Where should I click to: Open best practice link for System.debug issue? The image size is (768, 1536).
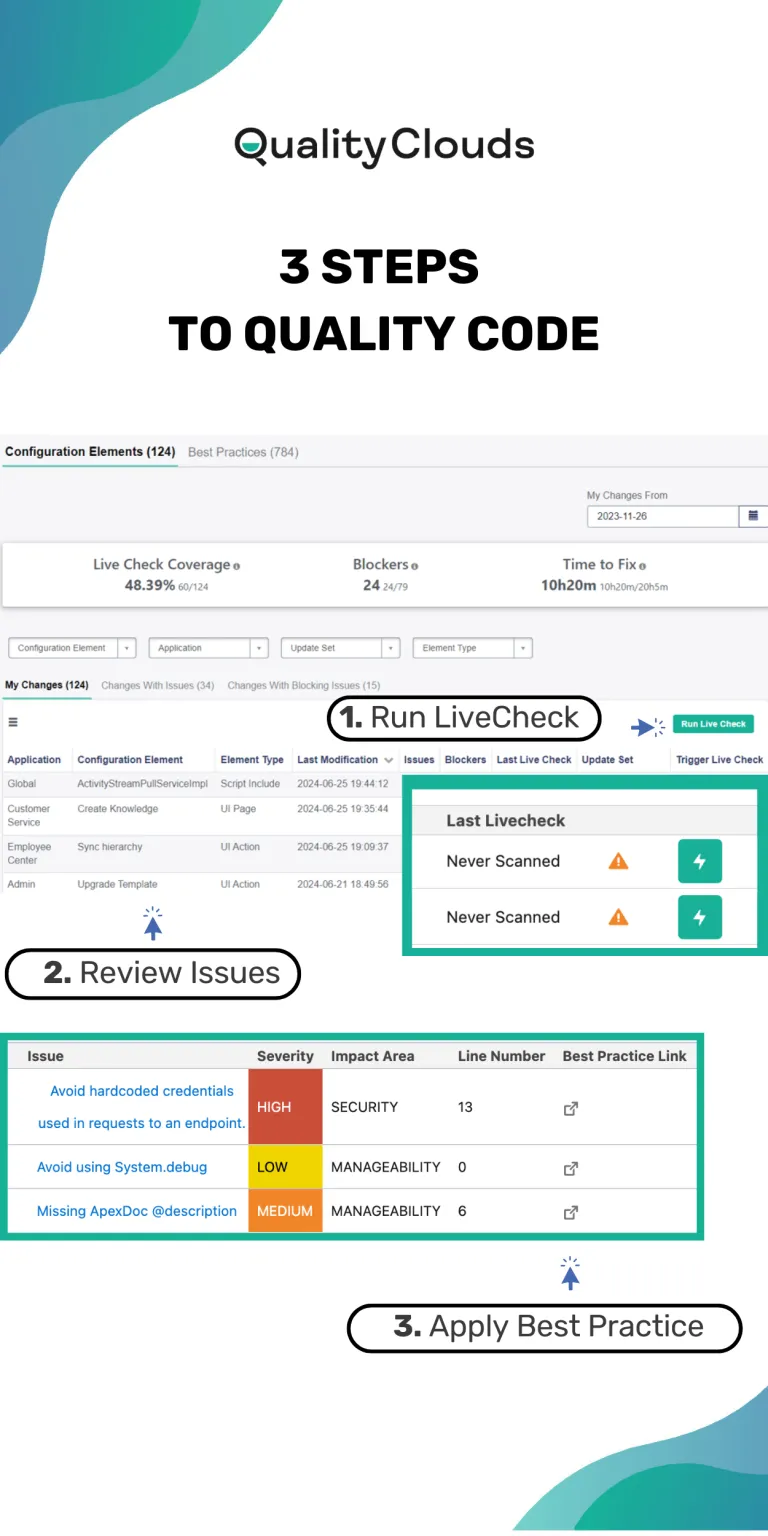571,1168
